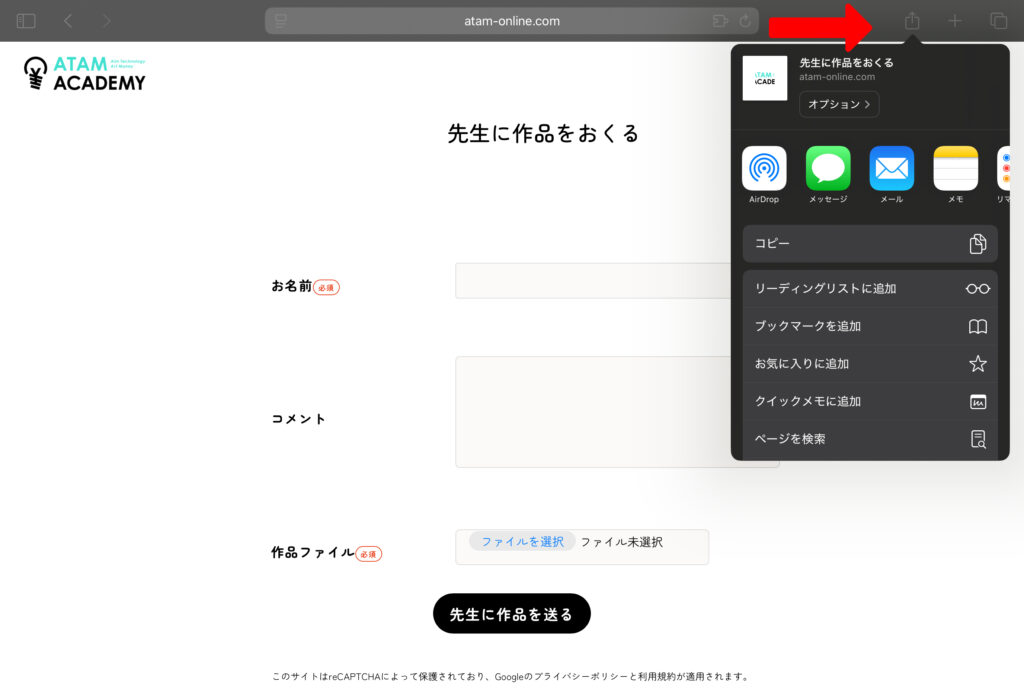Select クイックメモに追加 option
Viewport: 1024px width, 689px height.
click(x=870, y=401)
